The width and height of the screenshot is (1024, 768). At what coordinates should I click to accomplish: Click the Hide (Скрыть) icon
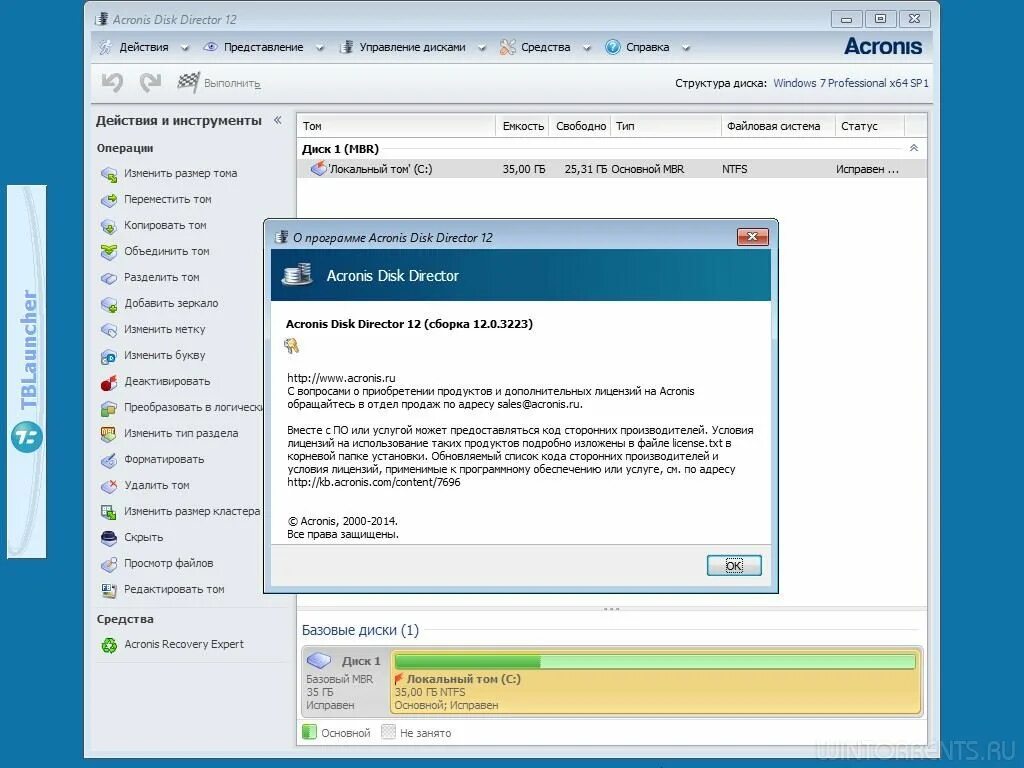[x=108, y=537]
